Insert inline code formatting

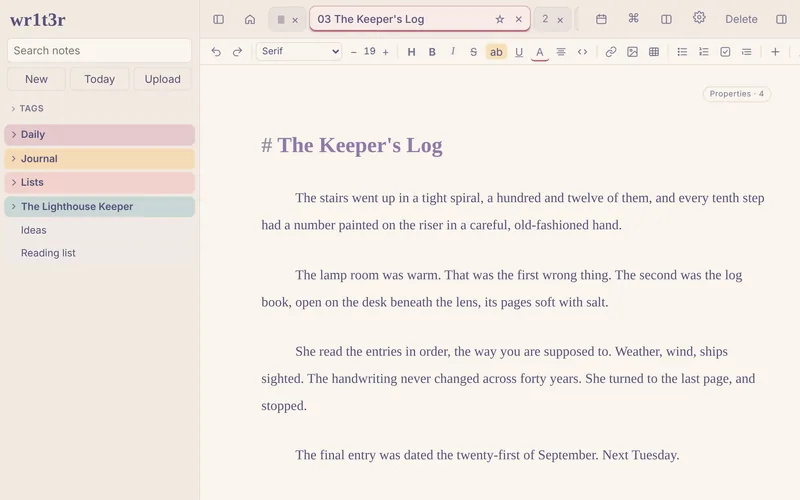click(582, 52)
